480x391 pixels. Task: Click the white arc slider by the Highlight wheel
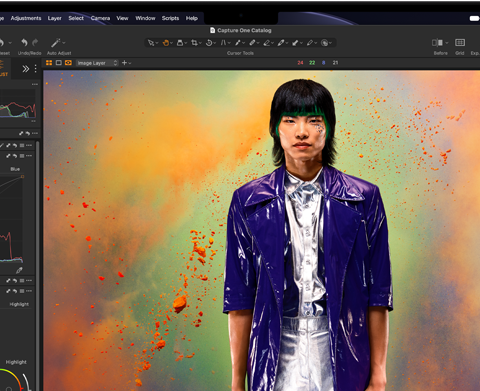tap(27, 382)
